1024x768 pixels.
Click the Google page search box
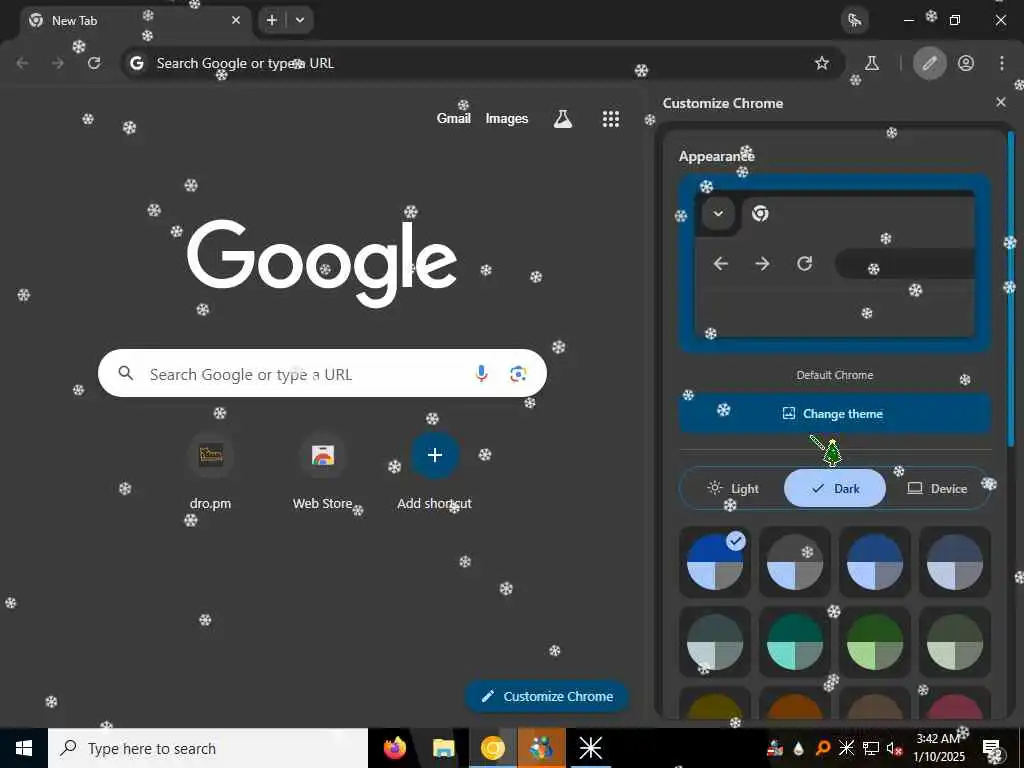(x=323, y=374)
